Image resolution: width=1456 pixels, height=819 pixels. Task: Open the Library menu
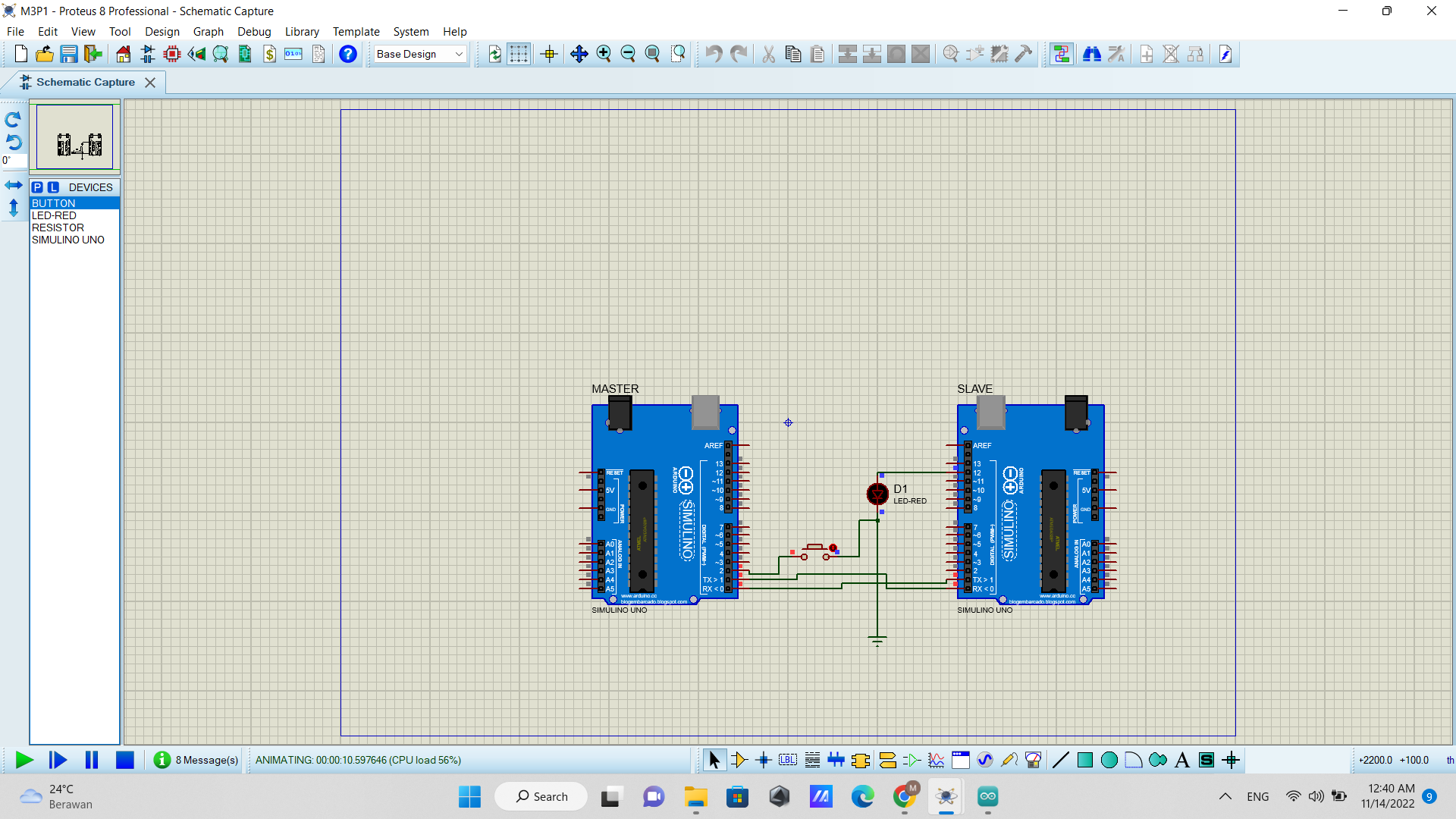click(x=302, y=32)
